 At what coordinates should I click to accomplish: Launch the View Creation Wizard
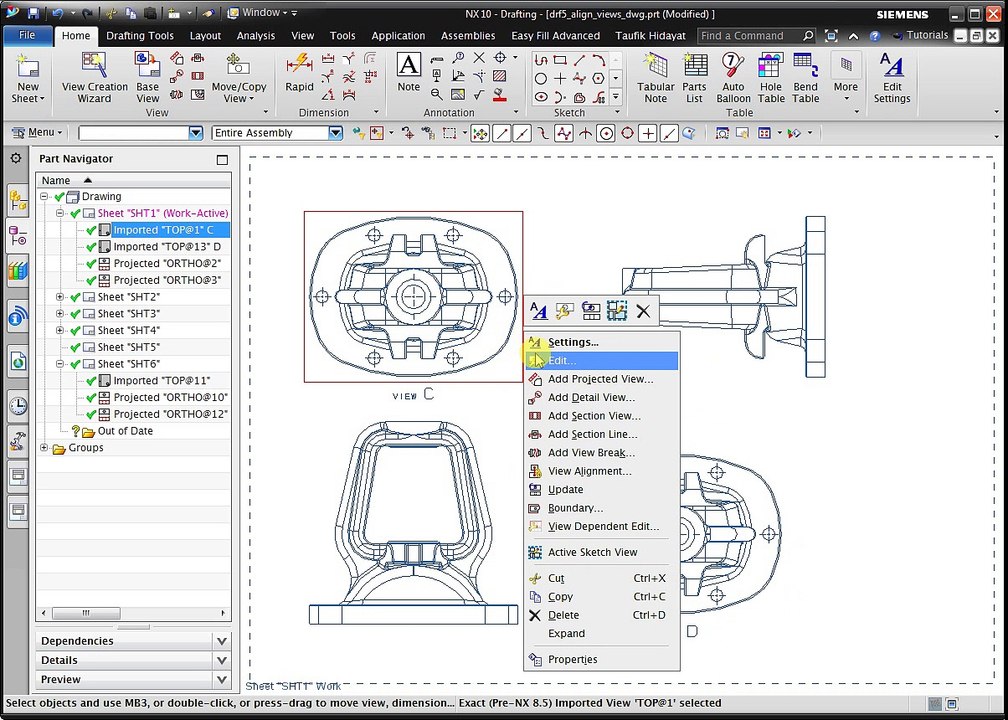[x=94, y=80]
